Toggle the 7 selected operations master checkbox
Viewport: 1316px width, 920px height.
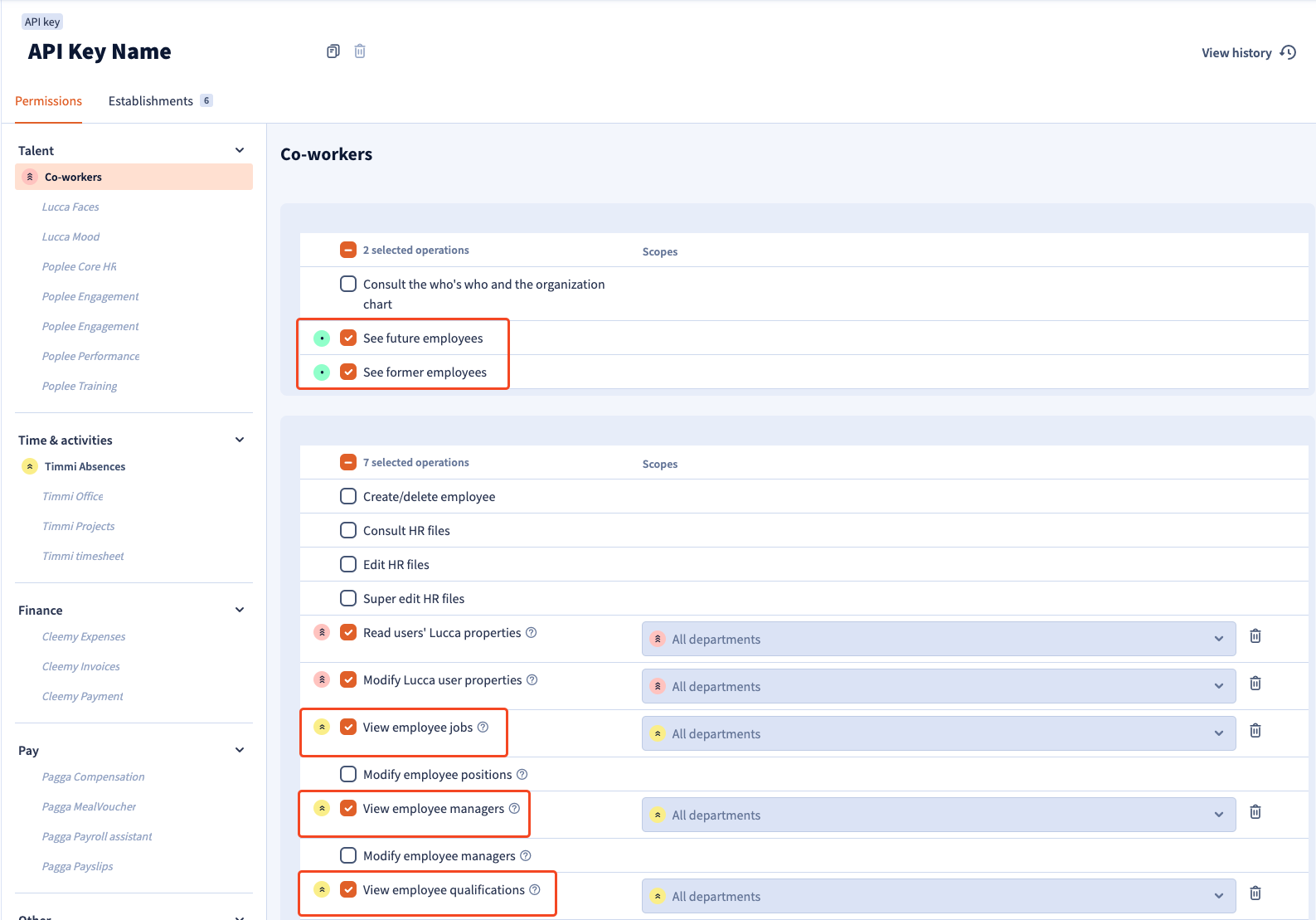point(348,463)
